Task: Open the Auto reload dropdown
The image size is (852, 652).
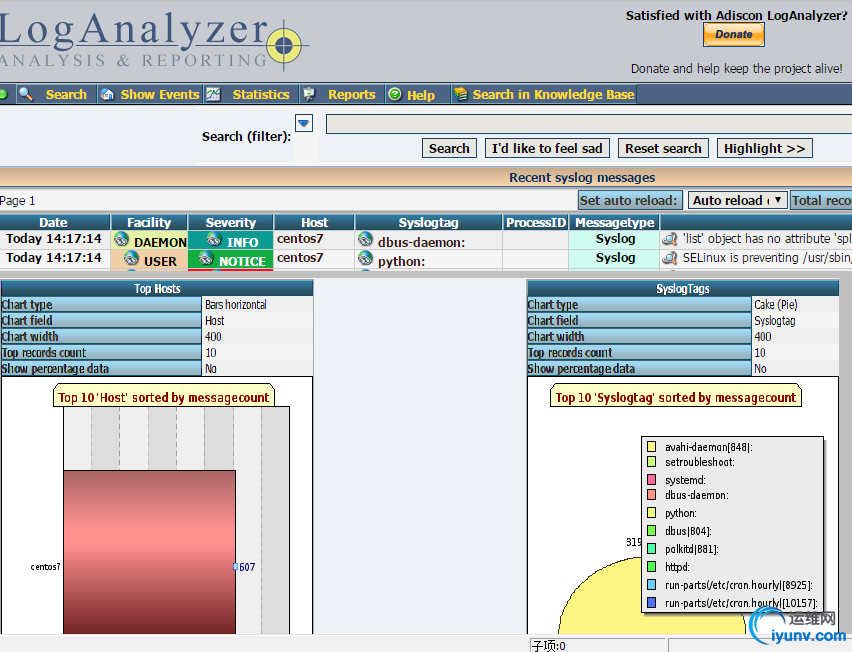Action: pos(737,200)
